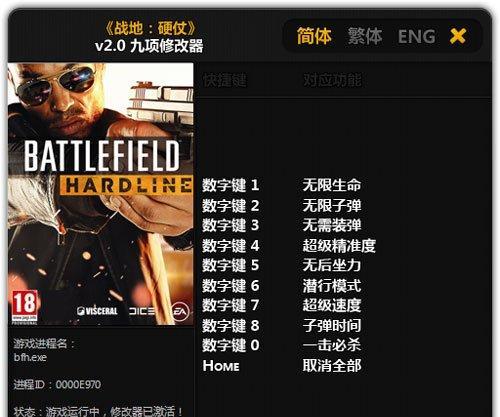This screenshot has width=500, height=417.
Task: Click the 数字键 1 hotkey label
Action: click(x=231, y=185)
